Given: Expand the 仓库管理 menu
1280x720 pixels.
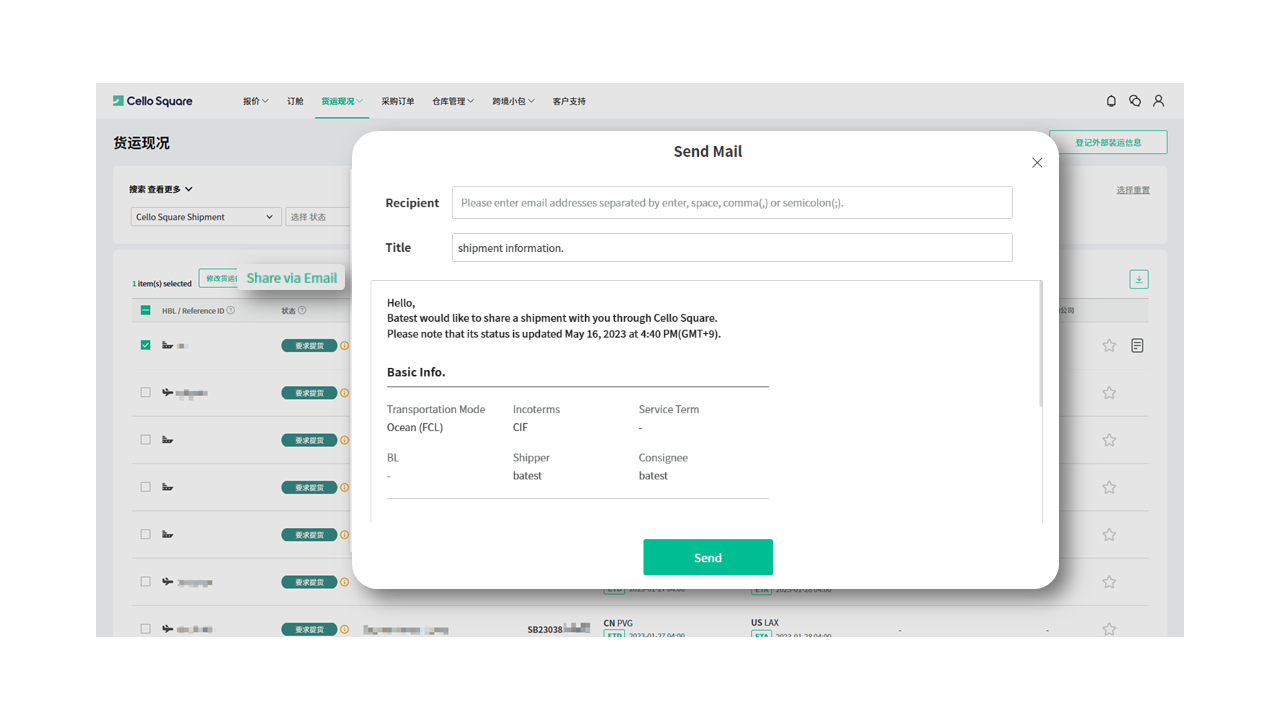Looking at the screenshot, I should point(453,101).
